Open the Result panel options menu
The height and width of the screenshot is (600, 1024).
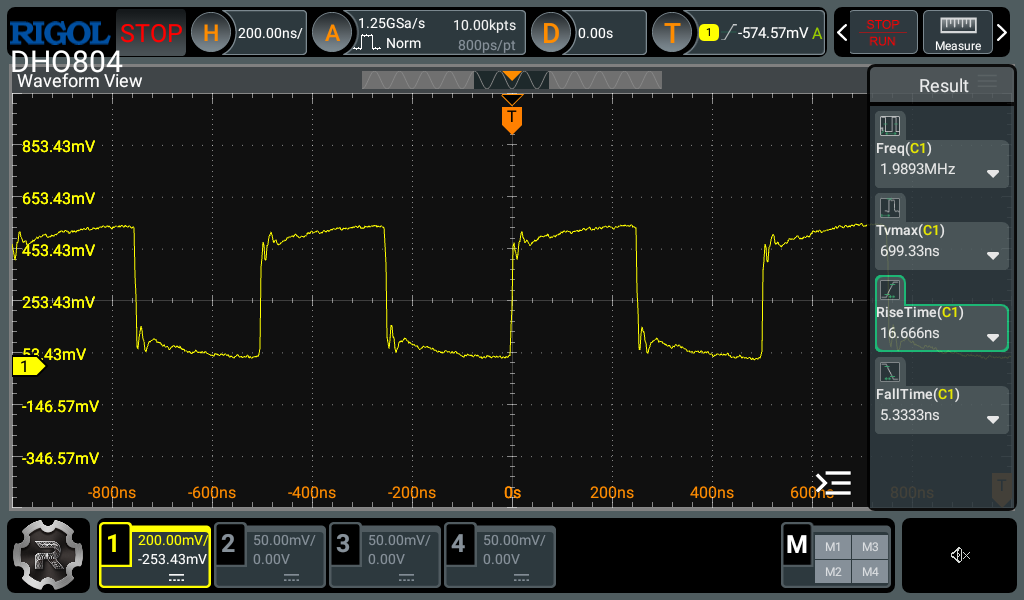[x=987, y=82]
